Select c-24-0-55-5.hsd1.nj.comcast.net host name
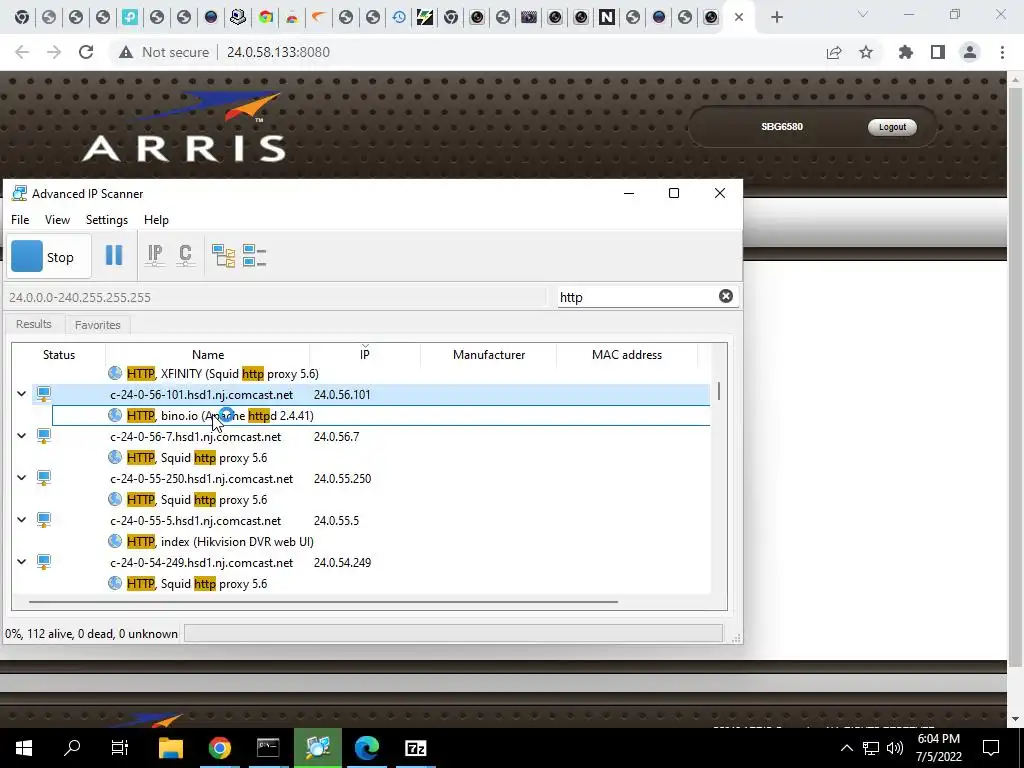1024x768 pixels. tap(196, 520)
